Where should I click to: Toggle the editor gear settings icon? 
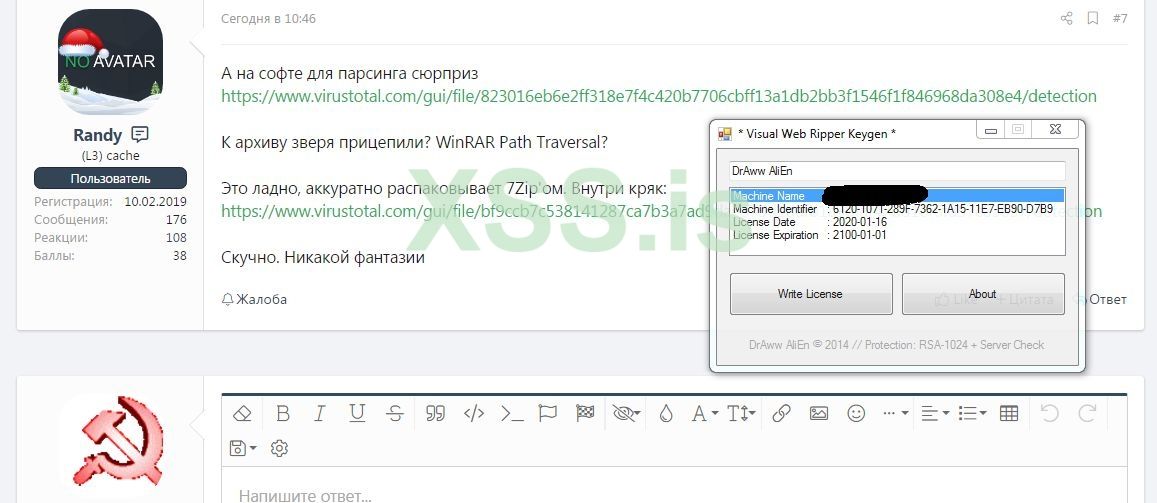(x=279, y=448)
